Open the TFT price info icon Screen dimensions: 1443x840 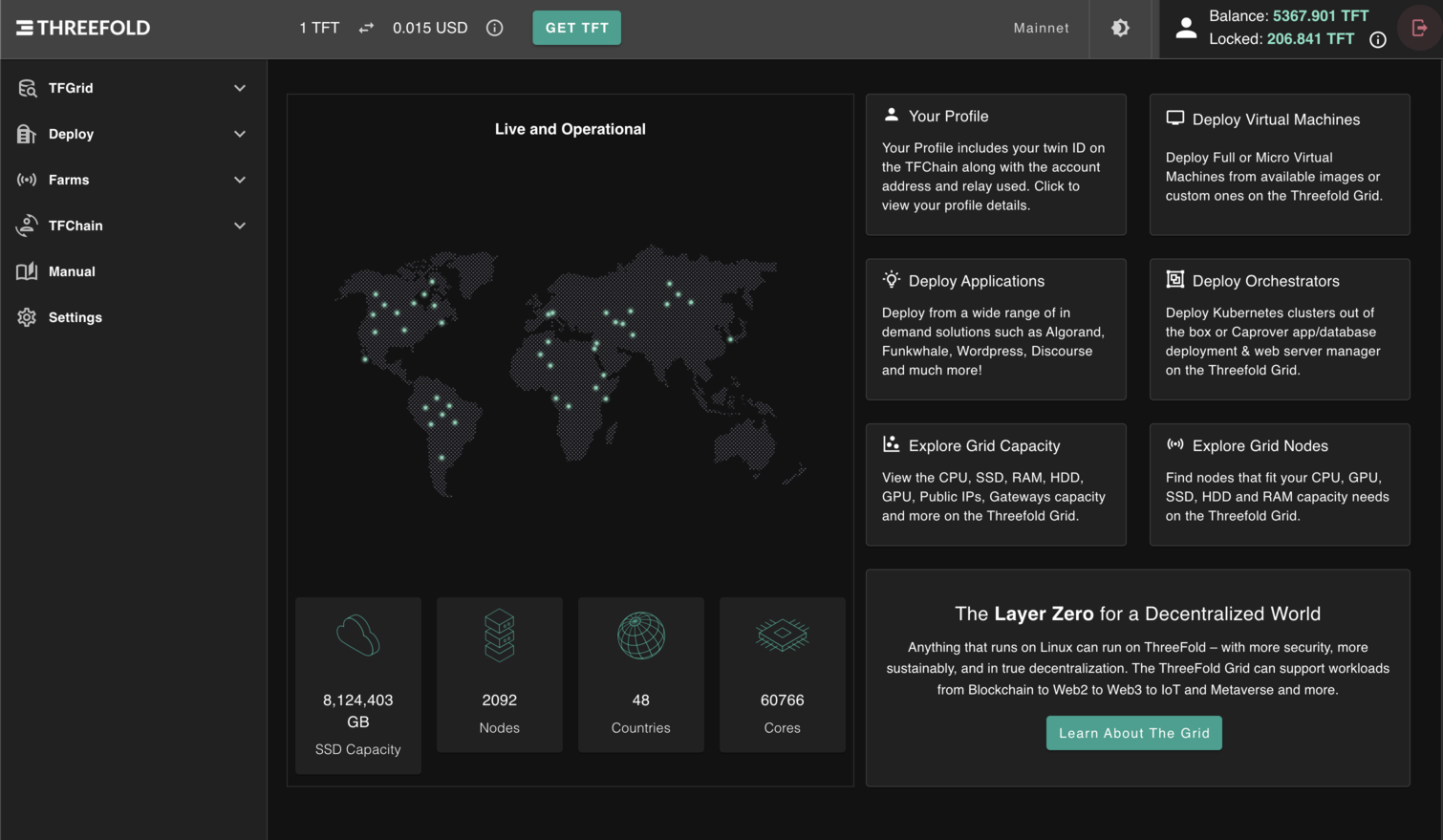pos(494,28)
